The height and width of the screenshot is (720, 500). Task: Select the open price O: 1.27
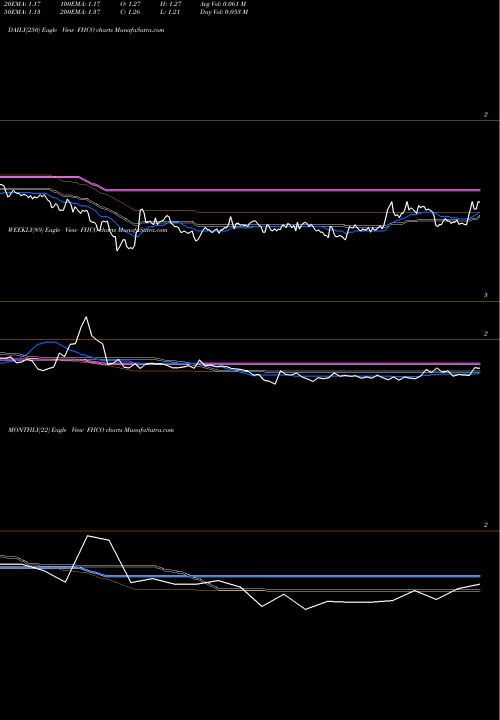[130, 4]
